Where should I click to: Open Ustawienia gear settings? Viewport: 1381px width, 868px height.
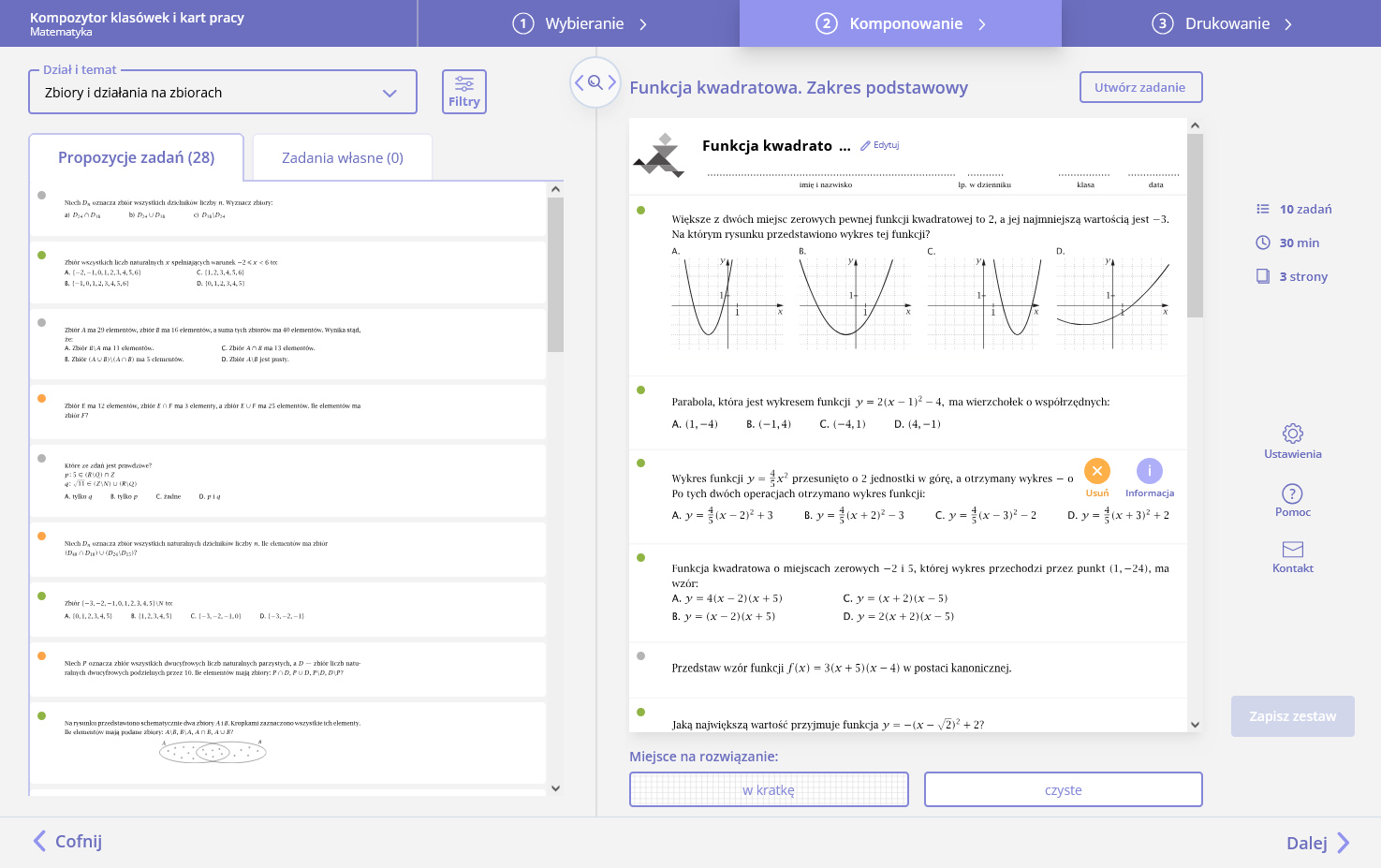coord(1292,434)
